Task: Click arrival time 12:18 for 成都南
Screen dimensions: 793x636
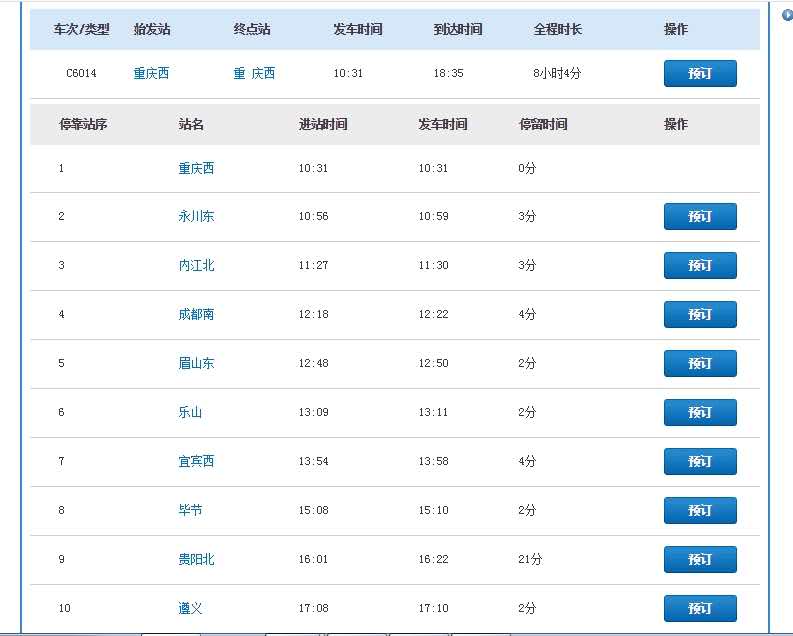Action: tap(313, 314)
